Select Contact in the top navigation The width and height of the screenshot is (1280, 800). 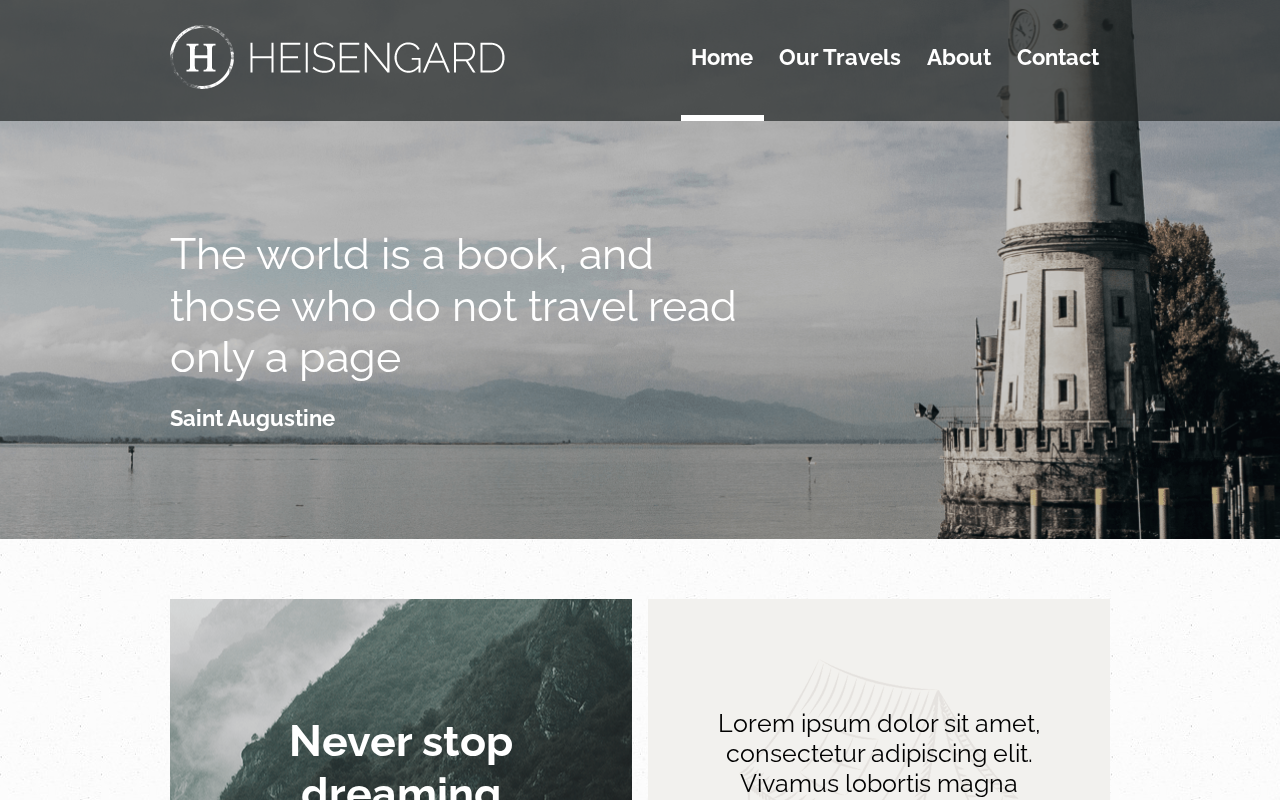[1058, 57]
